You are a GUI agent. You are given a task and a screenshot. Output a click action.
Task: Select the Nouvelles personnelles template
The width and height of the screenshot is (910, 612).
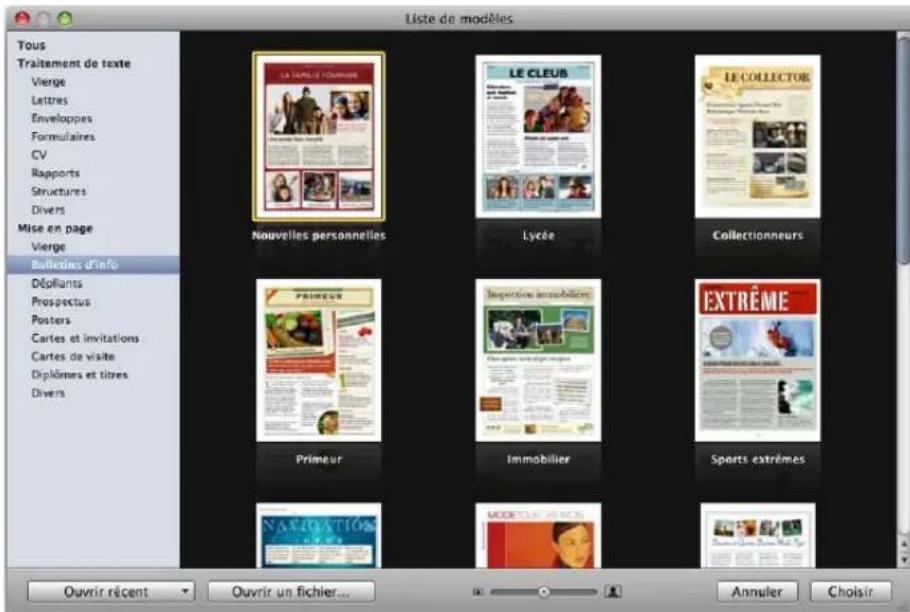click(x=319, y=137)
